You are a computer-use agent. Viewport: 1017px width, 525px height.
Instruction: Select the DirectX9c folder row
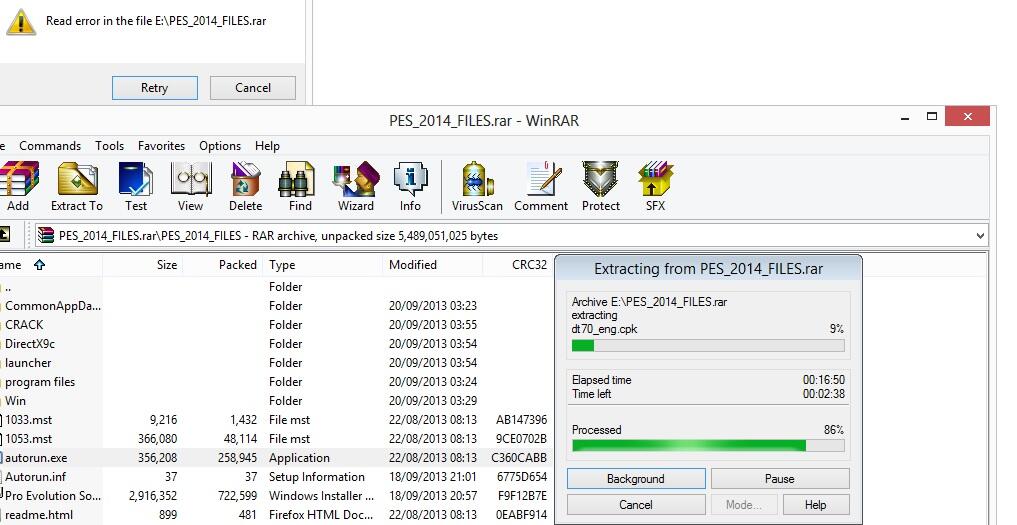click(276, 344)
